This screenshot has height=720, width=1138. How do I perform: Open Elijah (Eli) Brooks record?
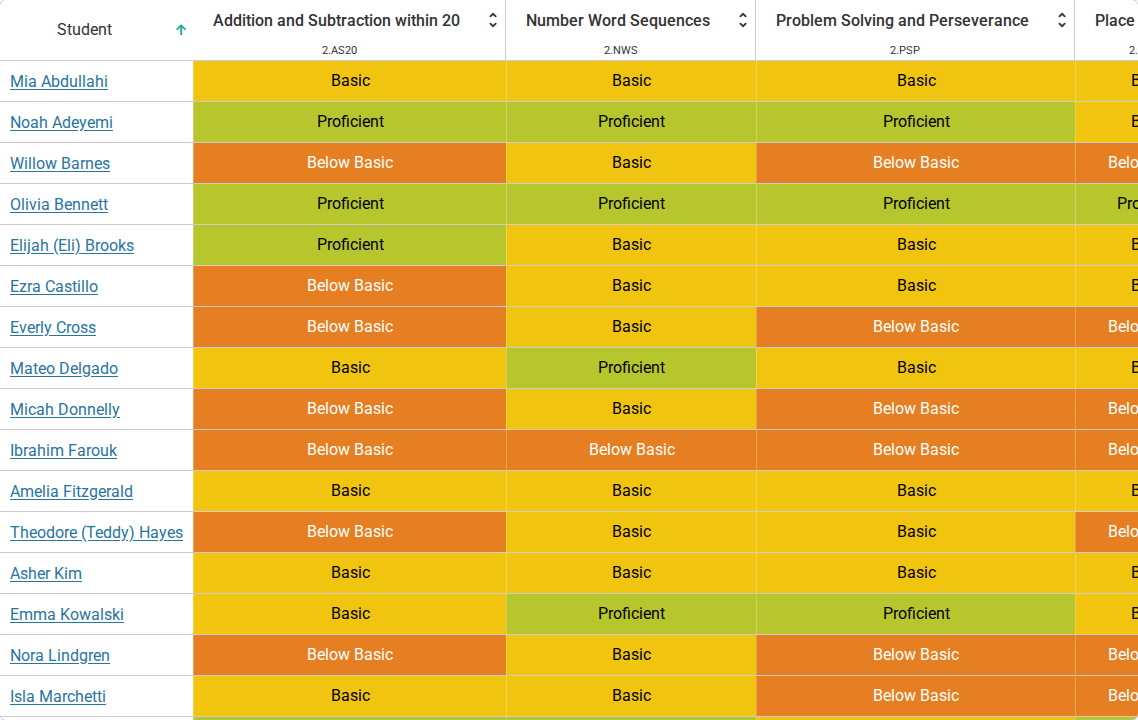click(x=72, y=245)
